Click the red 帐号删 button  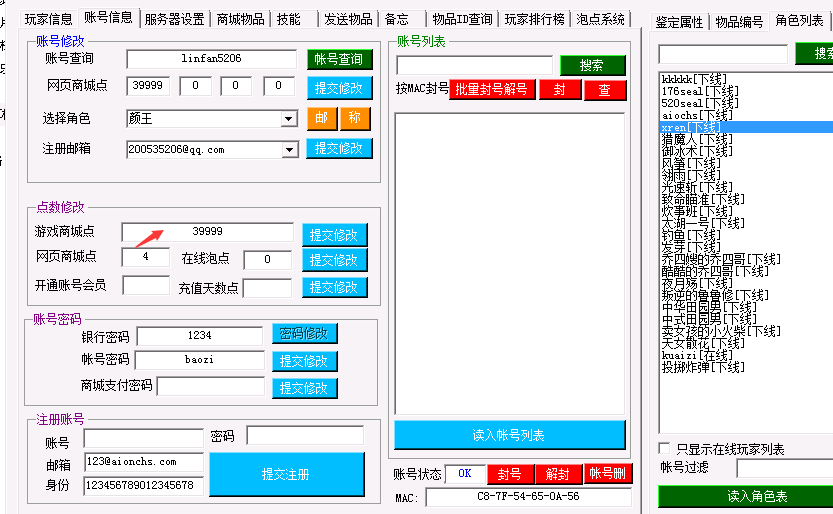pos(608,474)
